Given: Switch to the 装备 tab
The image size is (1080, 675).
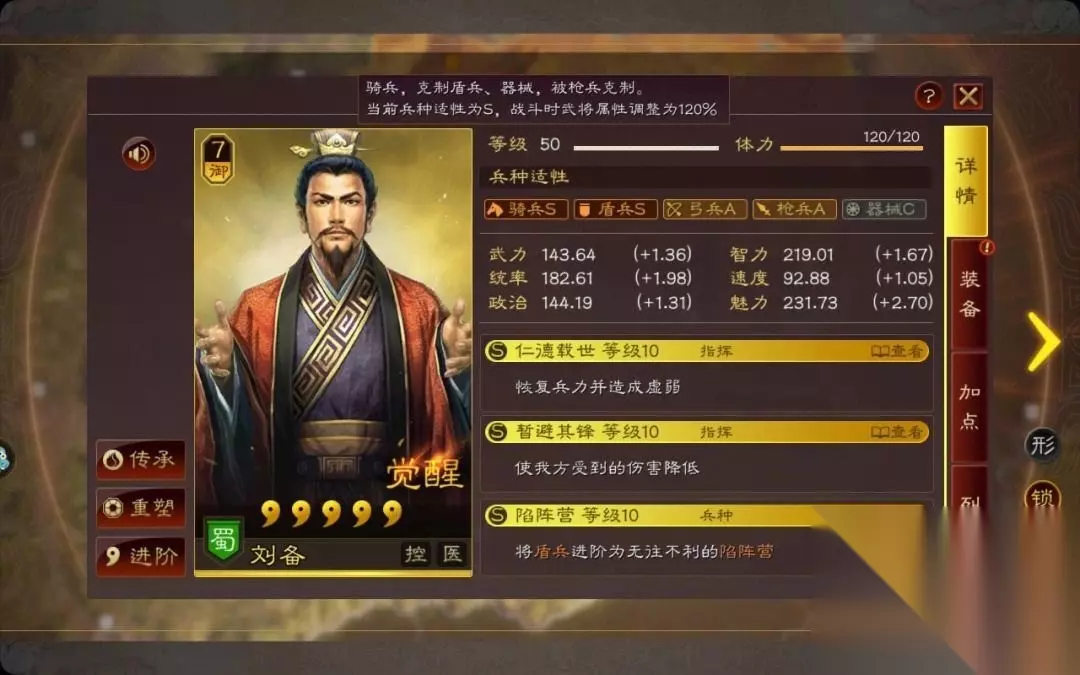Looking at the screenshot, I should [969, 294].
